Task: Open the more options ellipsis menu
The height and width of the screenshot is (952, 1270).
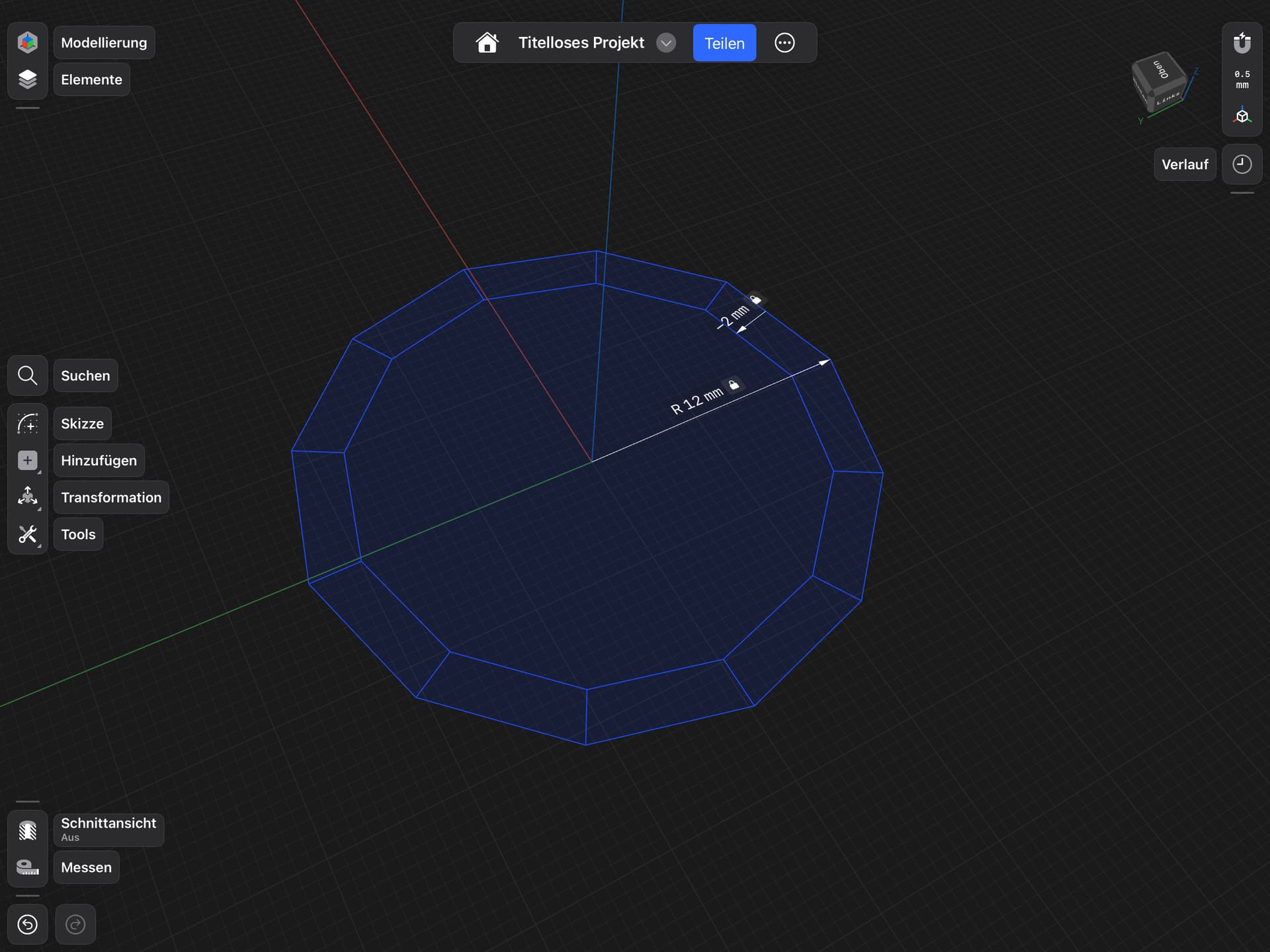Action: coord(784,43)
